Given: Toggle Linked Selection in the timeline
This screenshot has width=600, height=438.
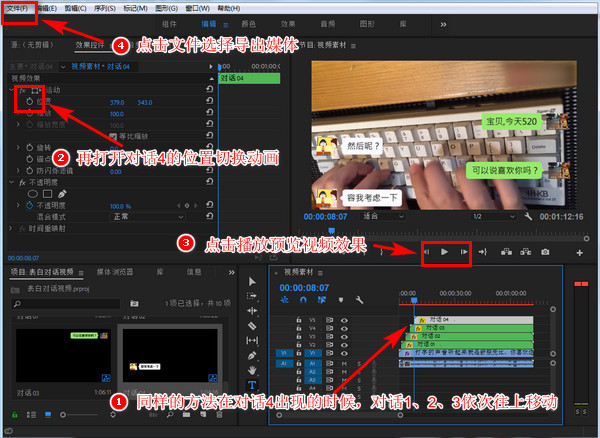Looking at the screenshot, I should coord(321,300).
